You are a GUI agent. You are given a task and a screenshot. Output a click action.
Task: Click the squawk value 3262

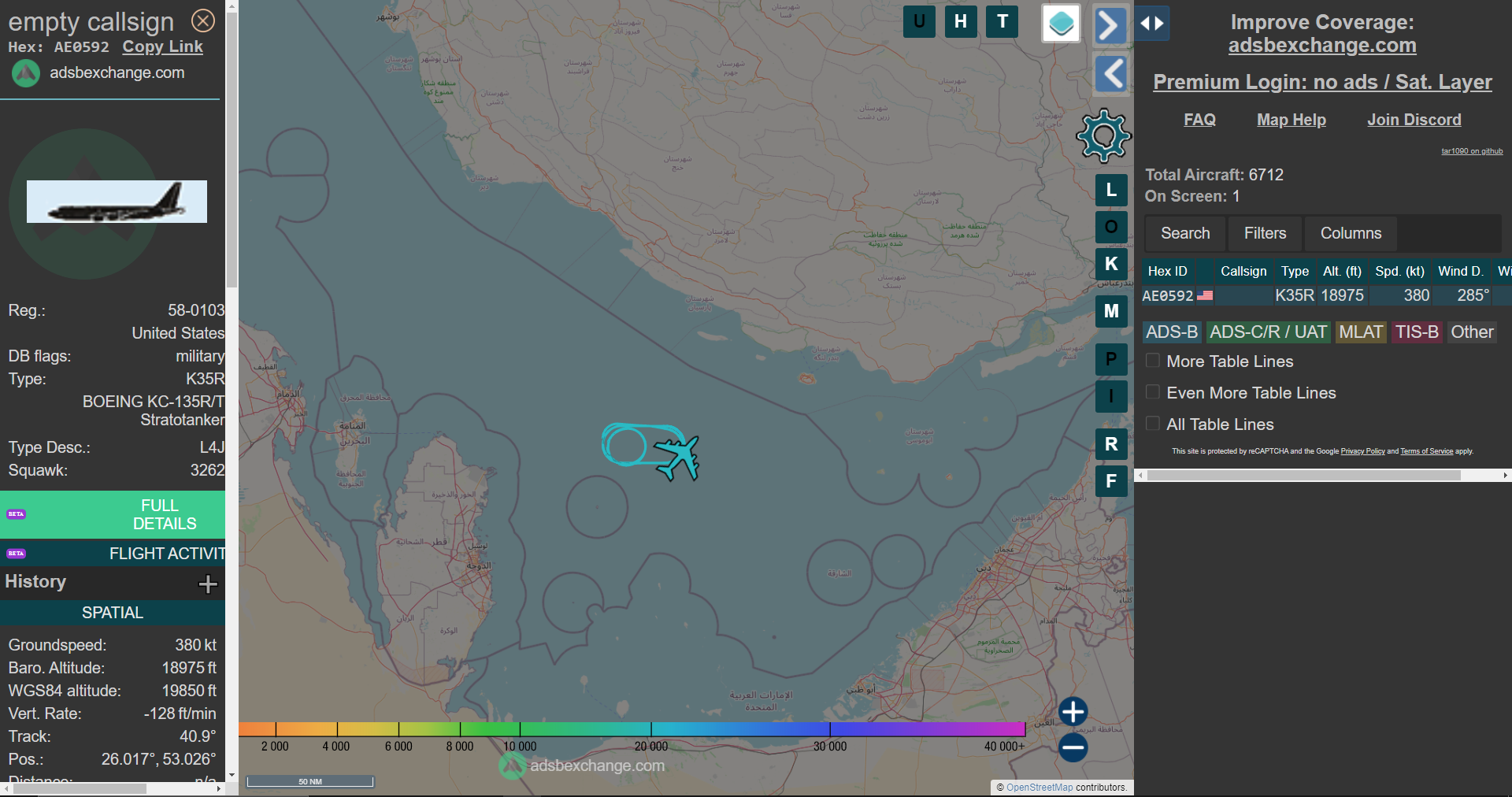point(207,470)
